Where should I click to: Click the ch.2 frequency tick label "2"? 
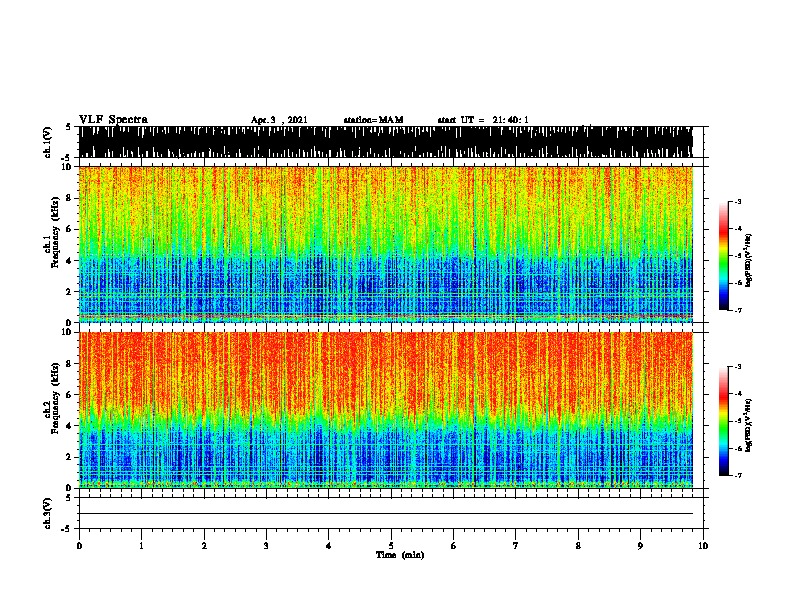point(69,457)
